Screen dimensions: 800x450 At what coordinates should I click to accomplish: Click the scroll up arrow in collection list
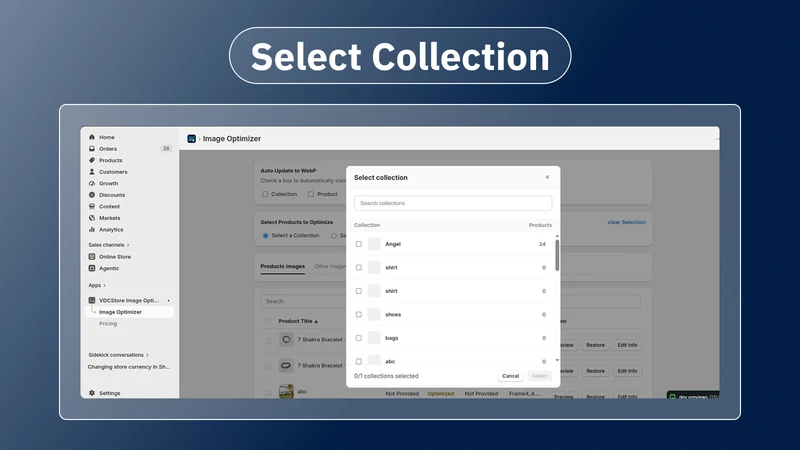(557, 236)
